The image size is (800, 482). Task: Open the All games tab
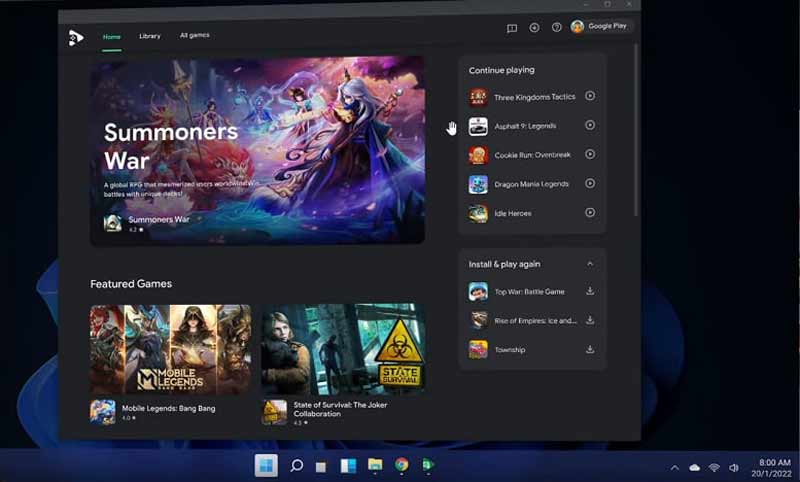pos(194,35)
